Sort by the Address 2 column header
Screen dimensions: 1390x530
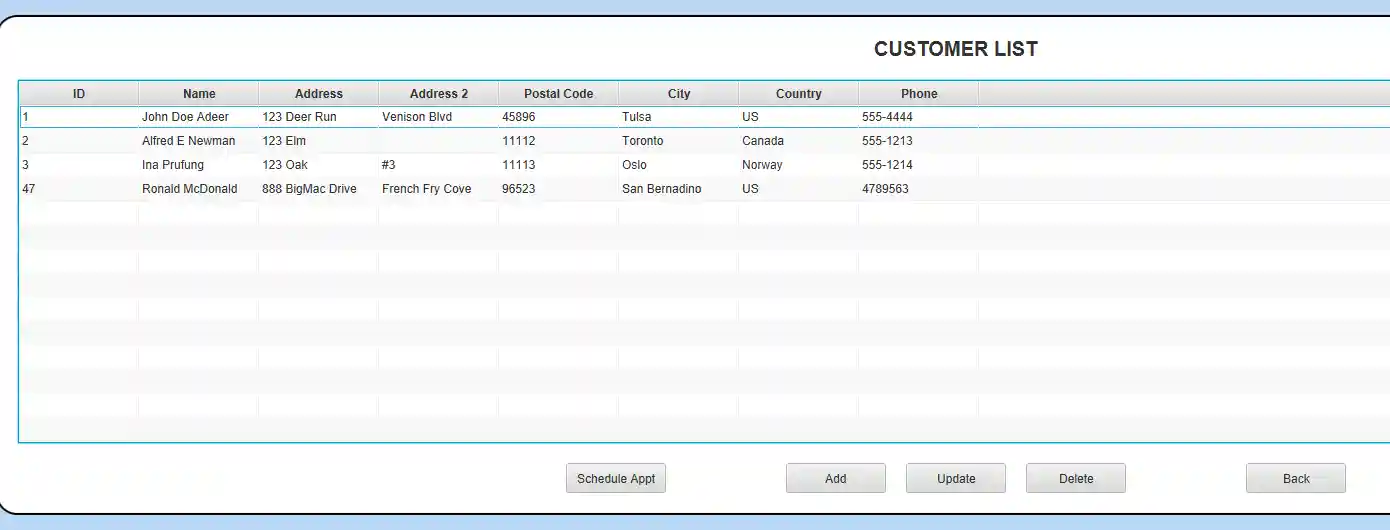pos(439,93)
